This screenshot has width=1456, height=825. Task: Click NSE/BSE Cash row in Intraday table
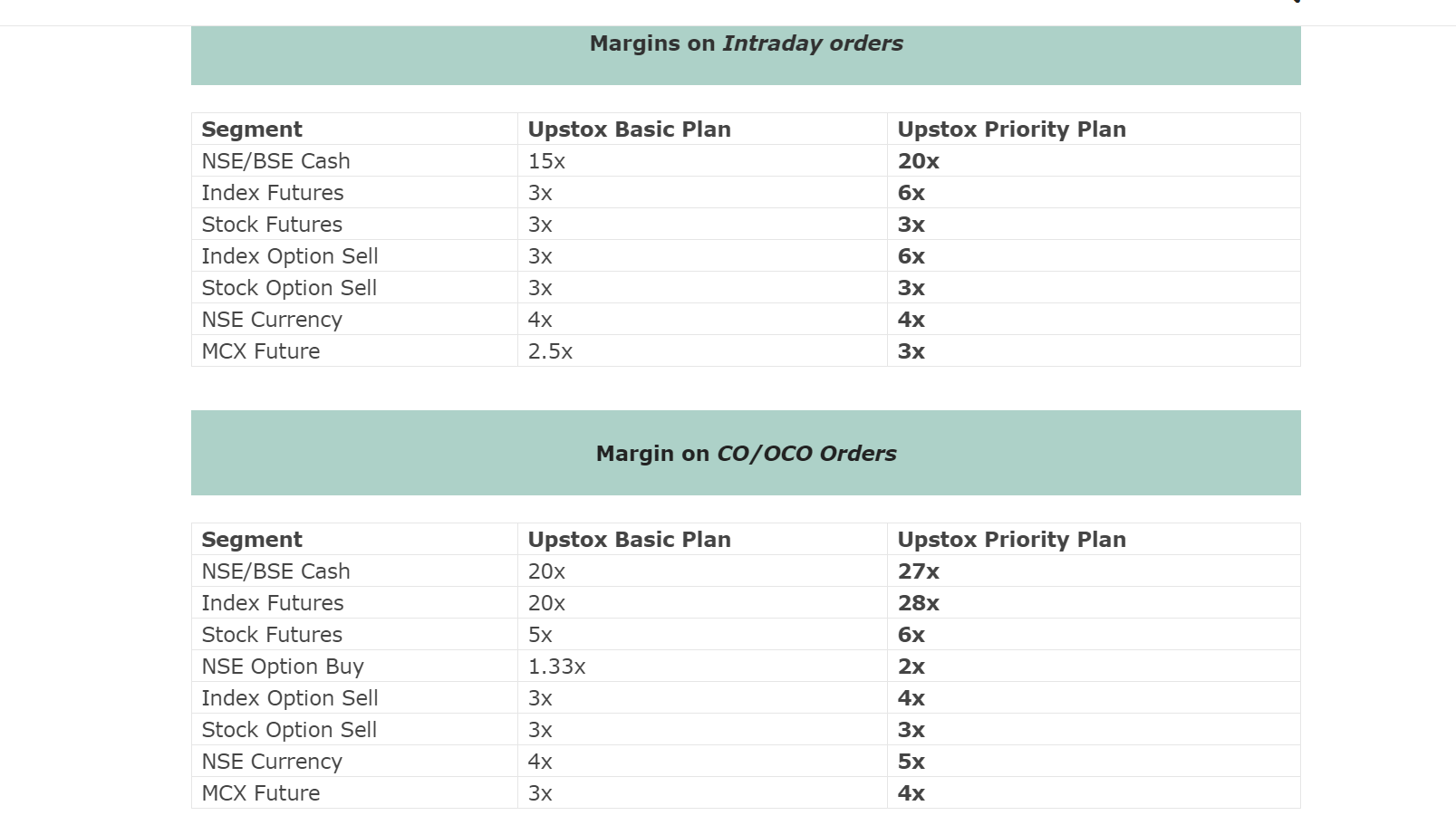(x=746, y=161)
